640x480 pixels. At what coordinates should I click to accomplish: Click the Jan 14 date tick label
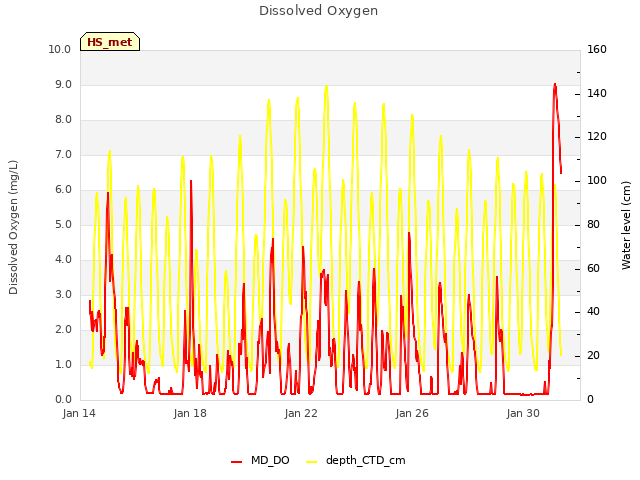(79, 413)
